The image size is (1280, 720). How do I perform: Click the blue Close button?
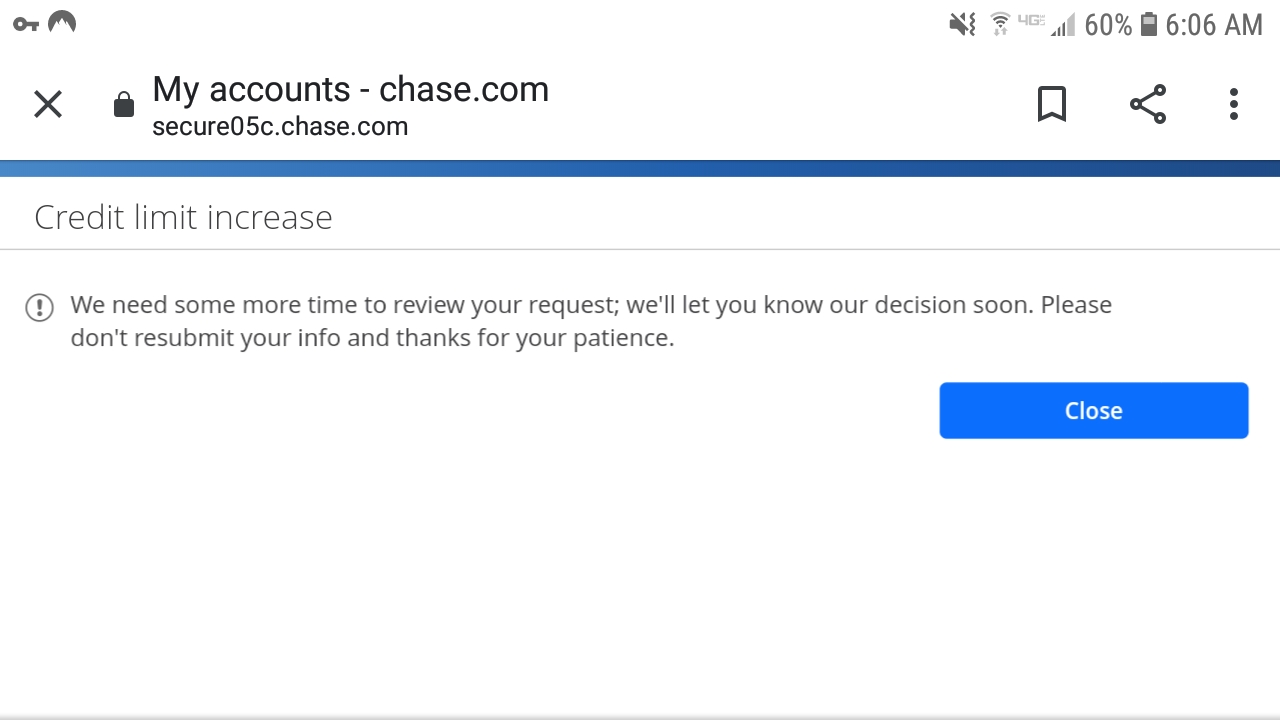1093,410
